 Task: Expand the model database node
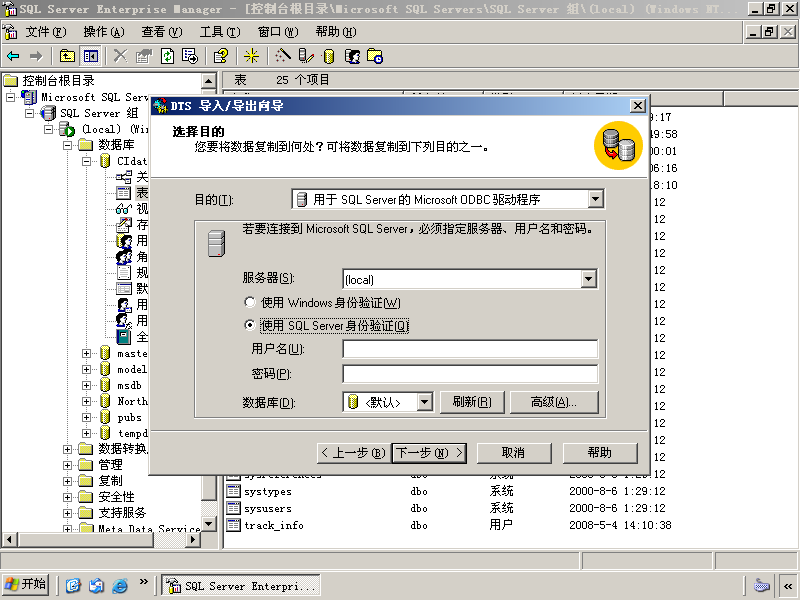pos(87,369)
